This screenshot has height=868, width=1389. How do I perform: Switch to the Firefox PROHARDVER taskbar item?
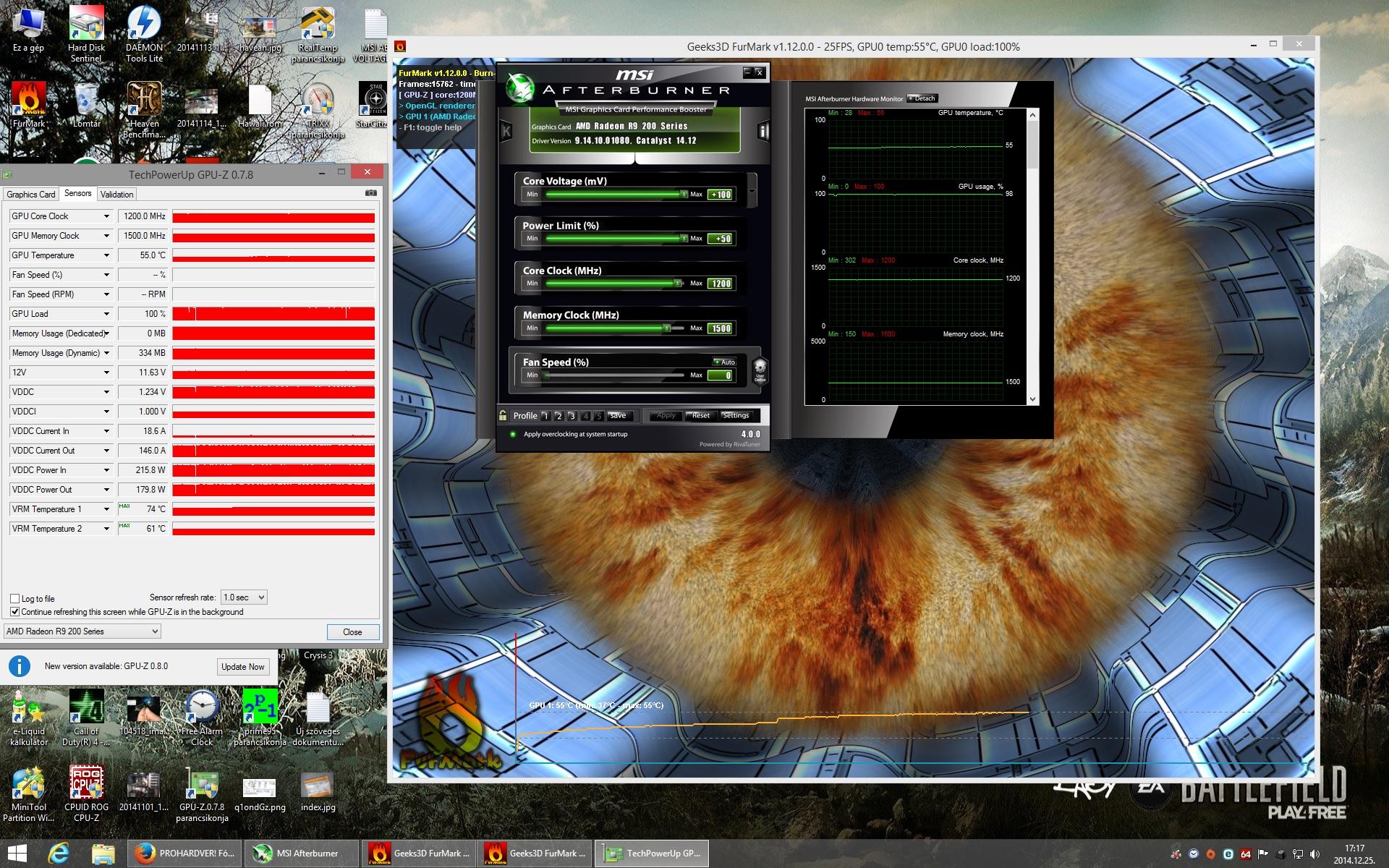(185, 854)
